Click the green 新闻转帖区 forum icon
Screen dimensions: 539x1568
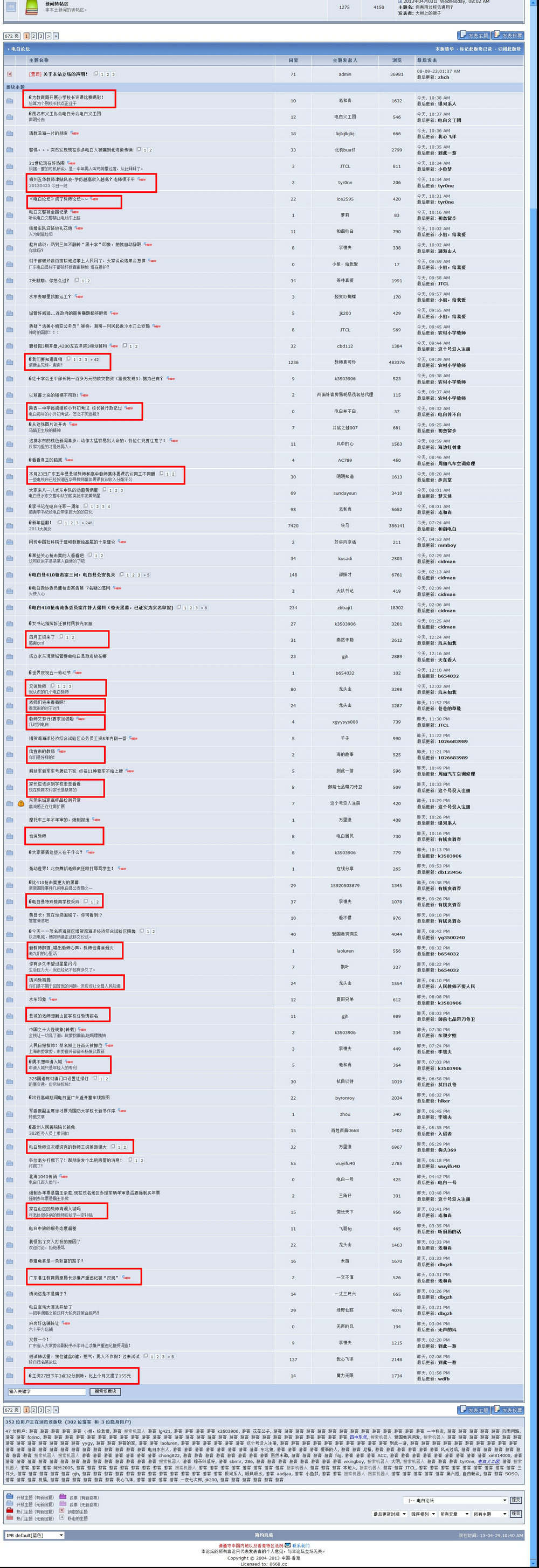(31, 8)
